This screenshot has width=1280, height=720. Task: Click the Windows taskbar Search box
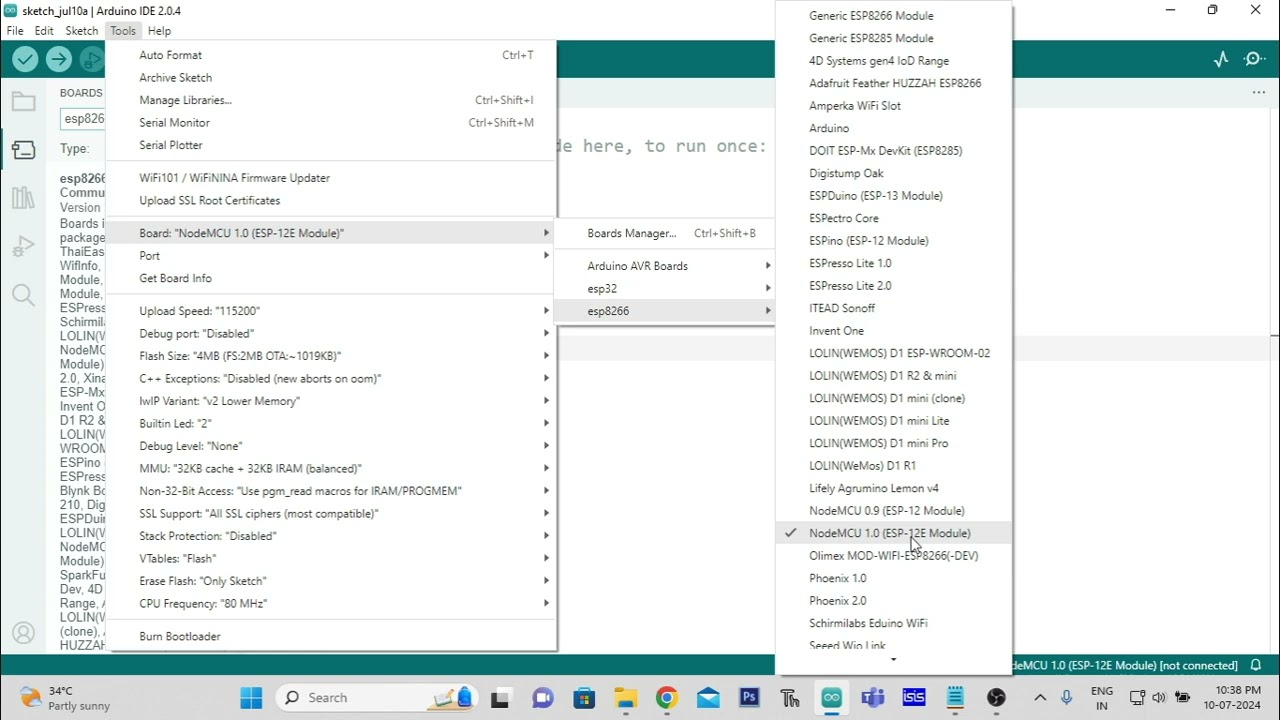coord(378,697)
